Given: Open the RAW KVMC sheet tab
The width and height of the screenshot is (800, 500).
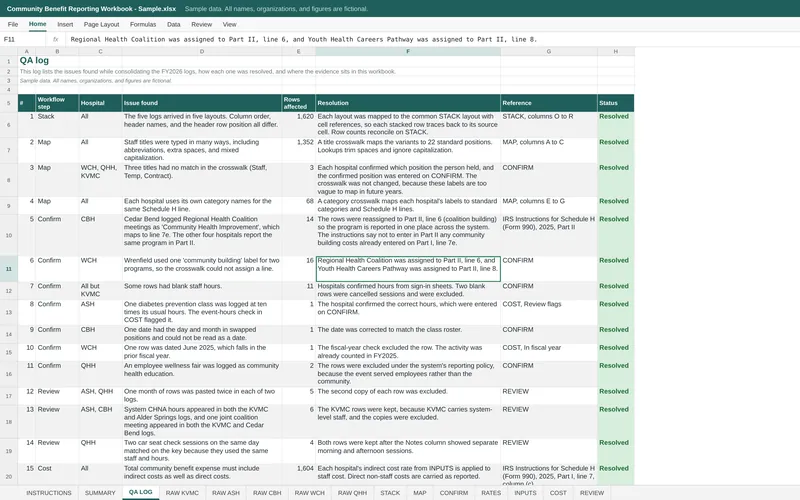Looking at the screenshot, I should pyautogui.click(x=182, y=493).
